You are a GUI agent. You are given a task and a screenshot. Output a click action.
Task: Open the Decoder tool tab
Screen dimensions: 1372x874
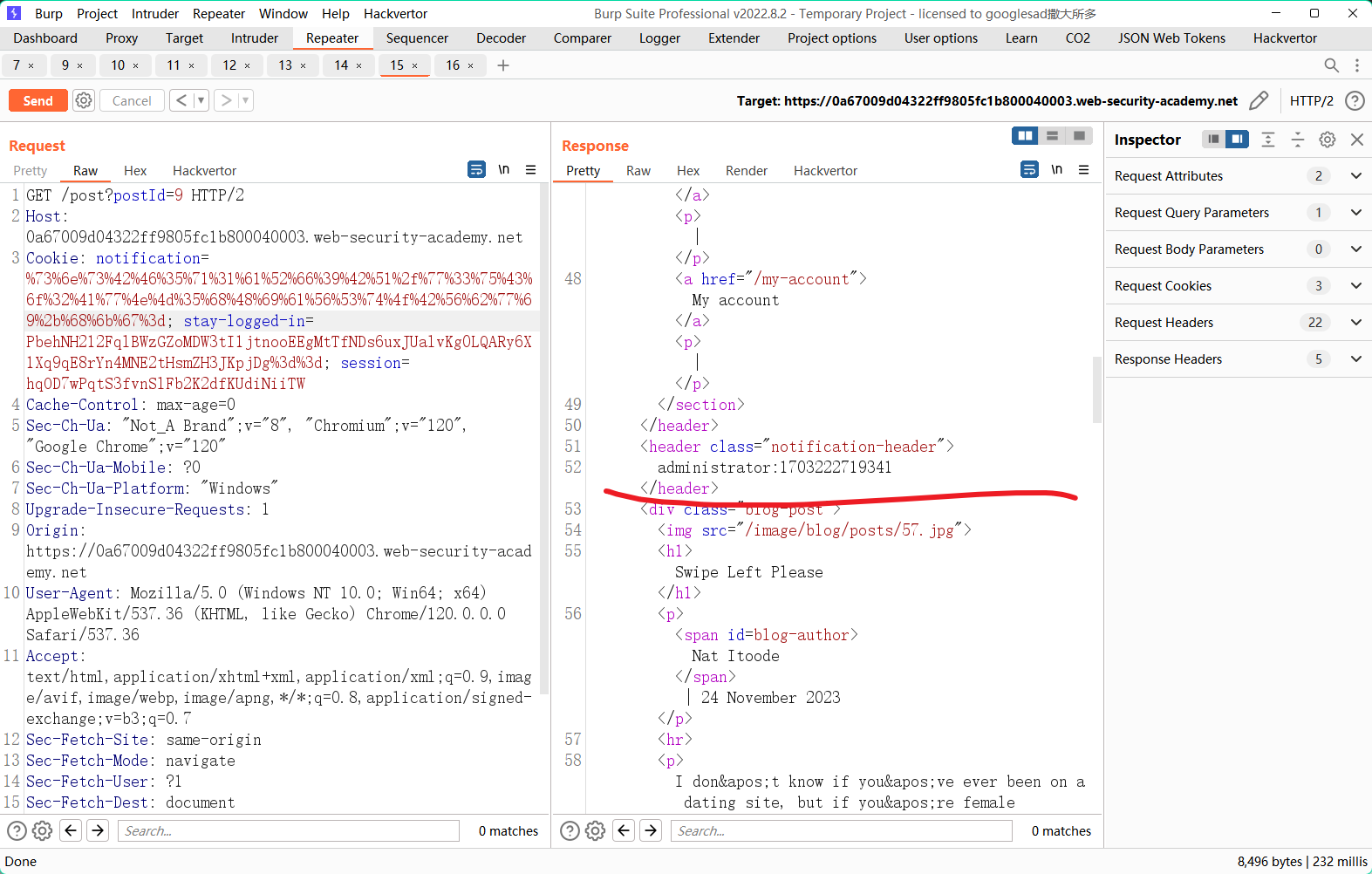[x=502, y=38]
